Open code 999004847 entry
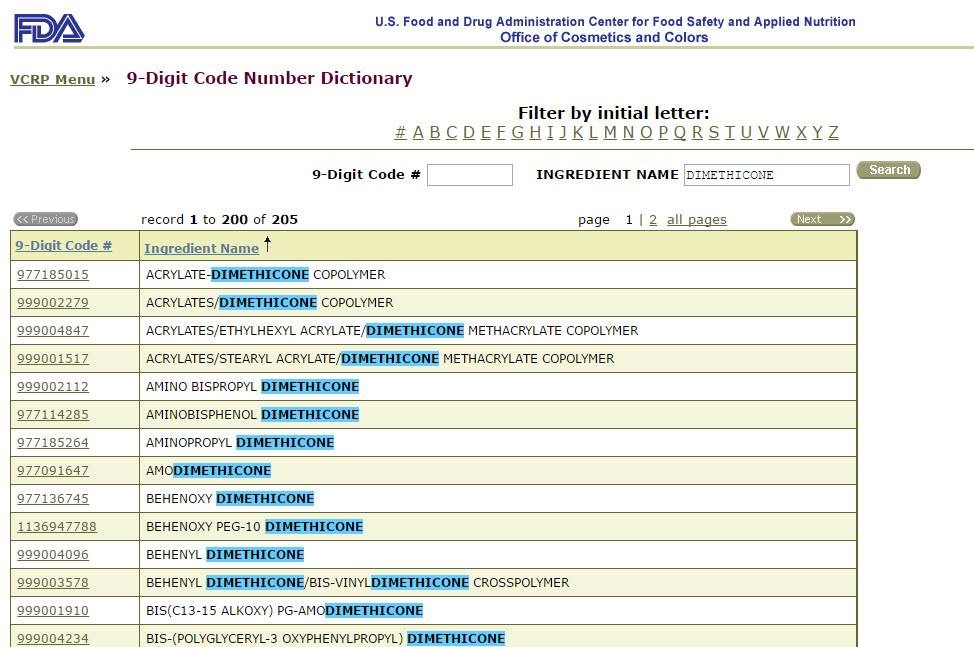974x647 pixels. click(x=53, y=330)
